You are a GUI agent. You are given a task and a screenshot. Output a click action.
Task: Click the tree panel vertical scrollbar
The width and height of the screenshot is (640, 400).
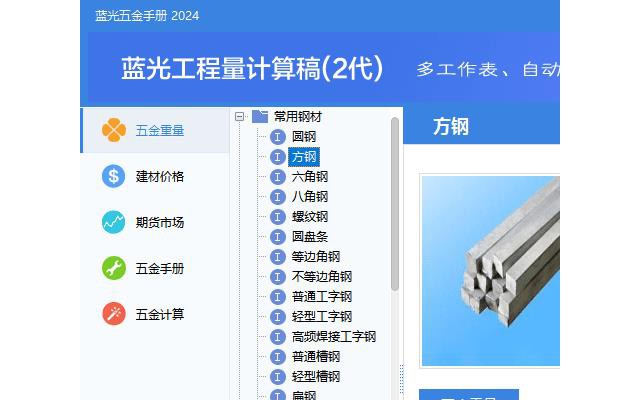point(395,204)
